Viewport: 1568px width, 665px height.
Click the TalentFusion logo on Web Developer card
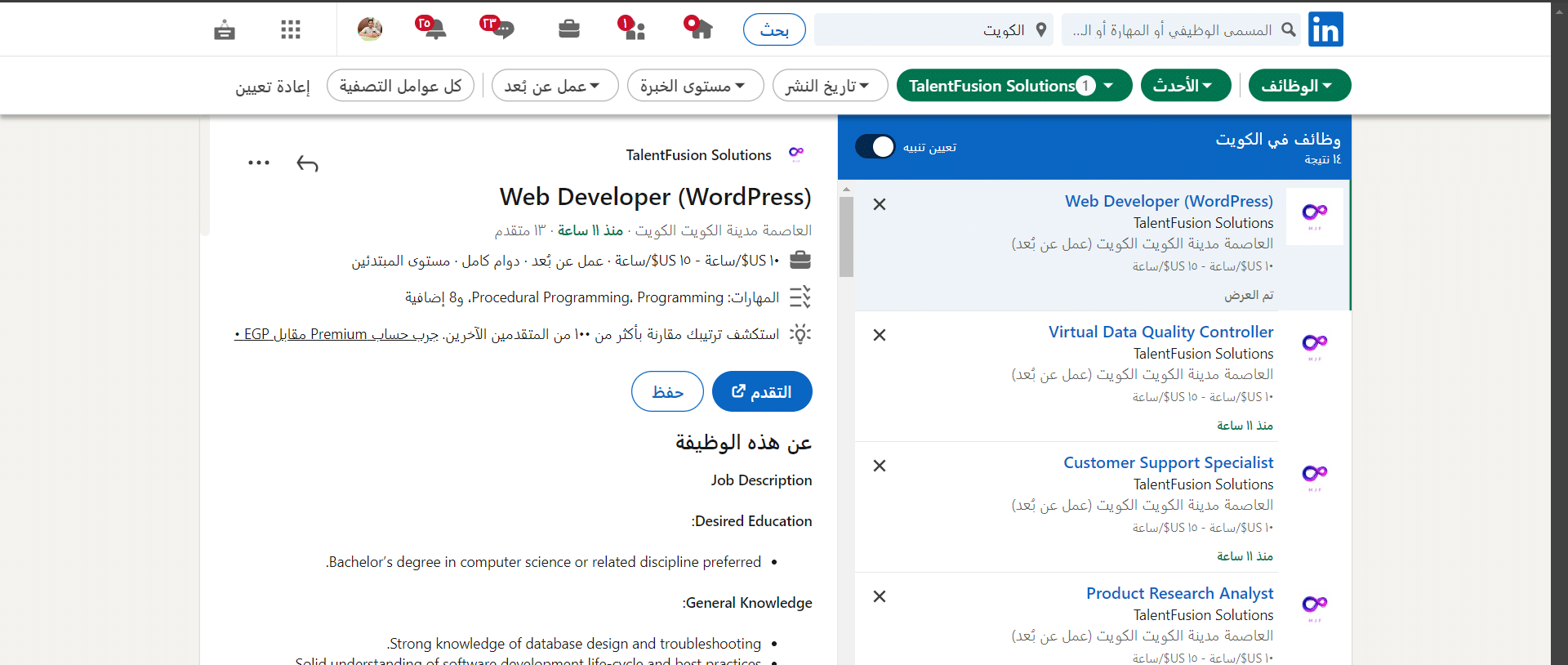pos(1315,216)
